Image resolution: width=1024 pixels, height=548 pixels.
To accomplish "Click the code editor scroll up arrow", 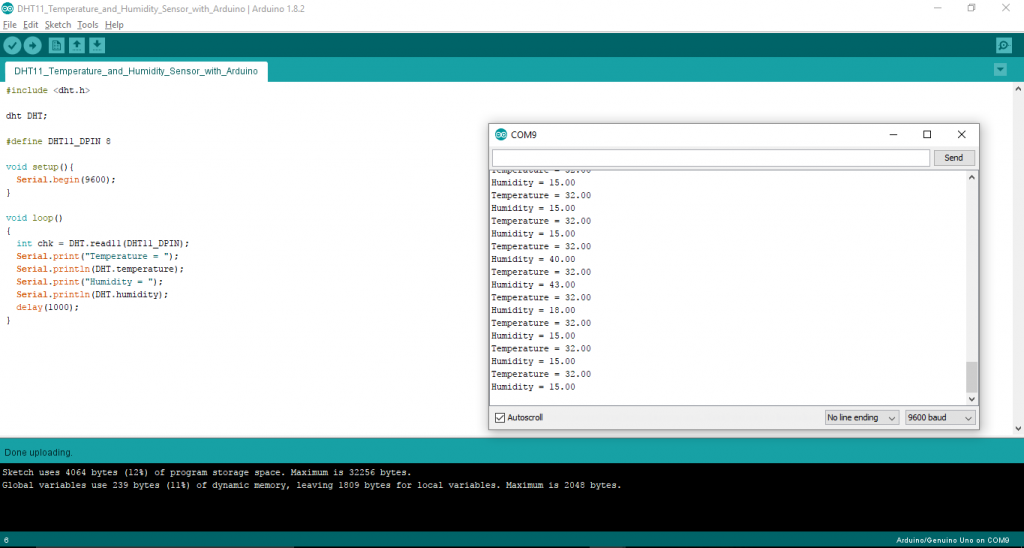I will (x=1018, y=89).
